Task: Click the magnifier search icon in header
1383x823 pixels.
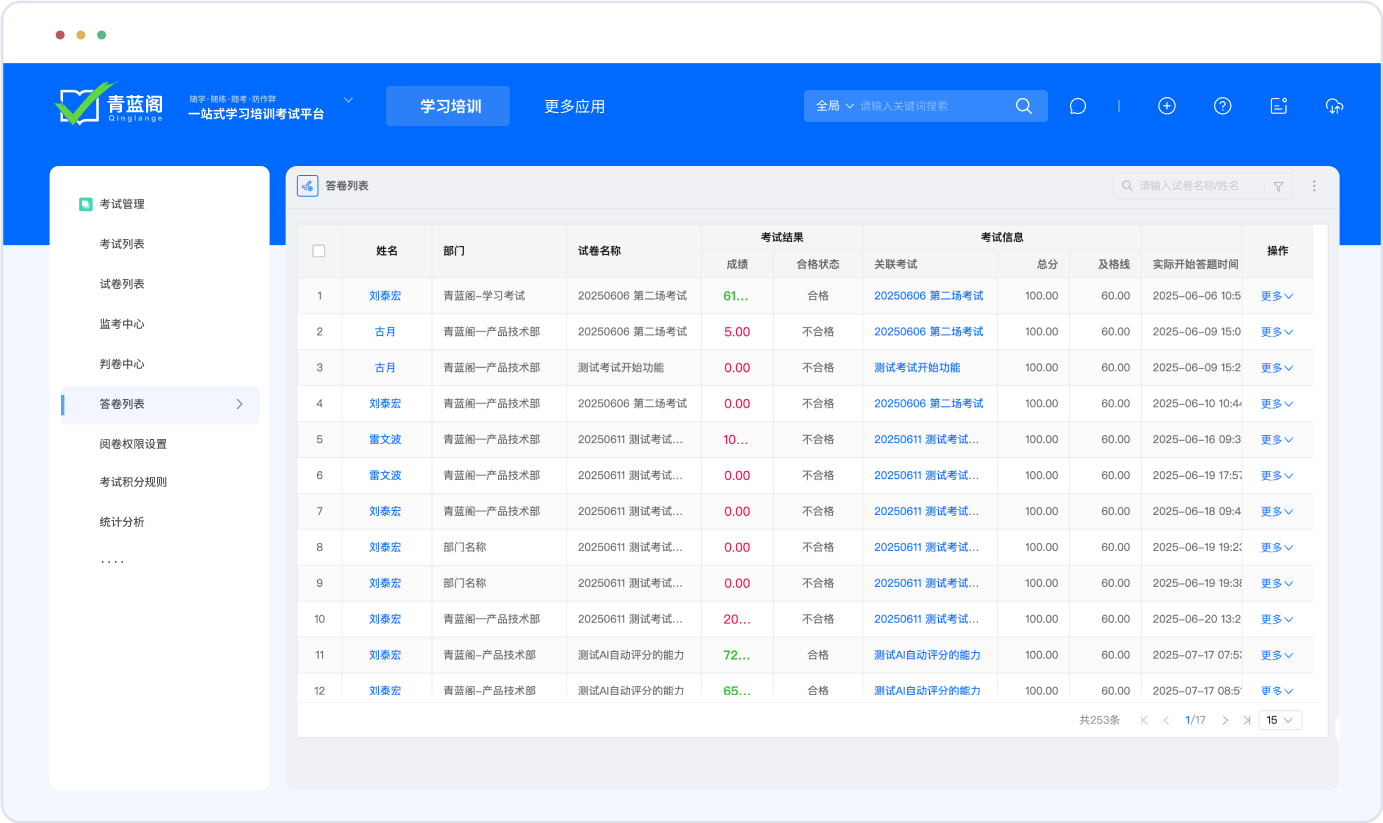Action: pos(1023,106)
